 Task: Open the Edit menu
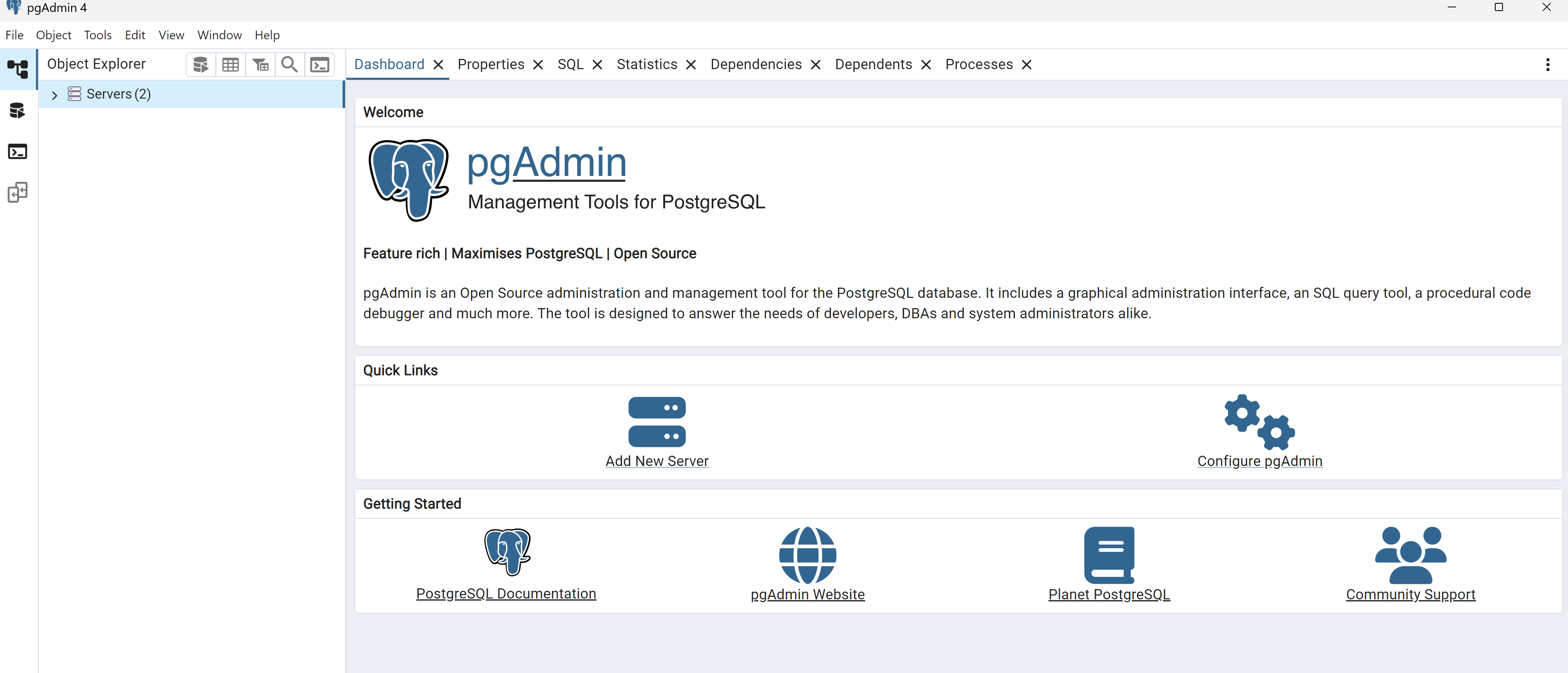135,35
